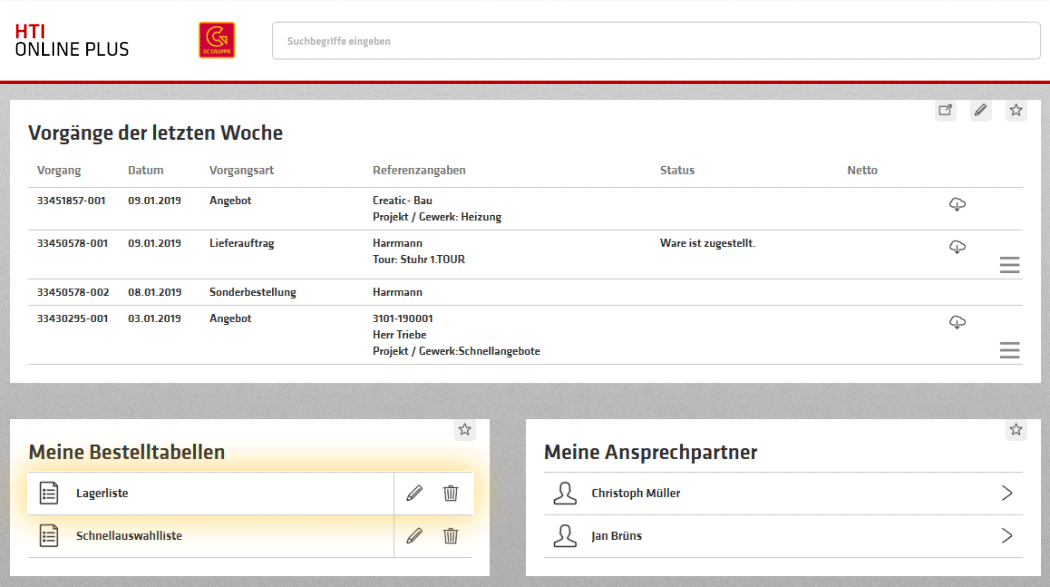Open the Lagerliste order table
This screenshot has height=587, width=1050.
[102, 493]
